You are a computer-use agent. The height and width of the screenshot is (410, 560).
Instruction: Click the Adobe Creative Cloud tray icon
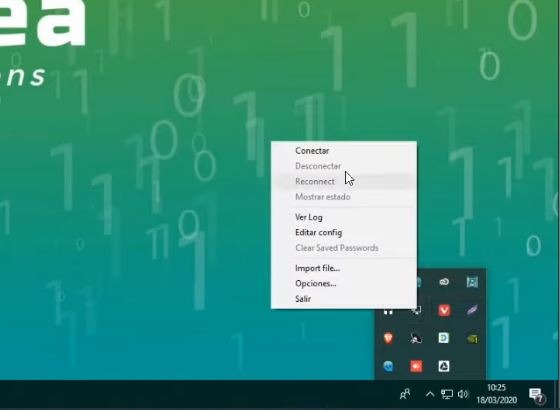point(444,282)
